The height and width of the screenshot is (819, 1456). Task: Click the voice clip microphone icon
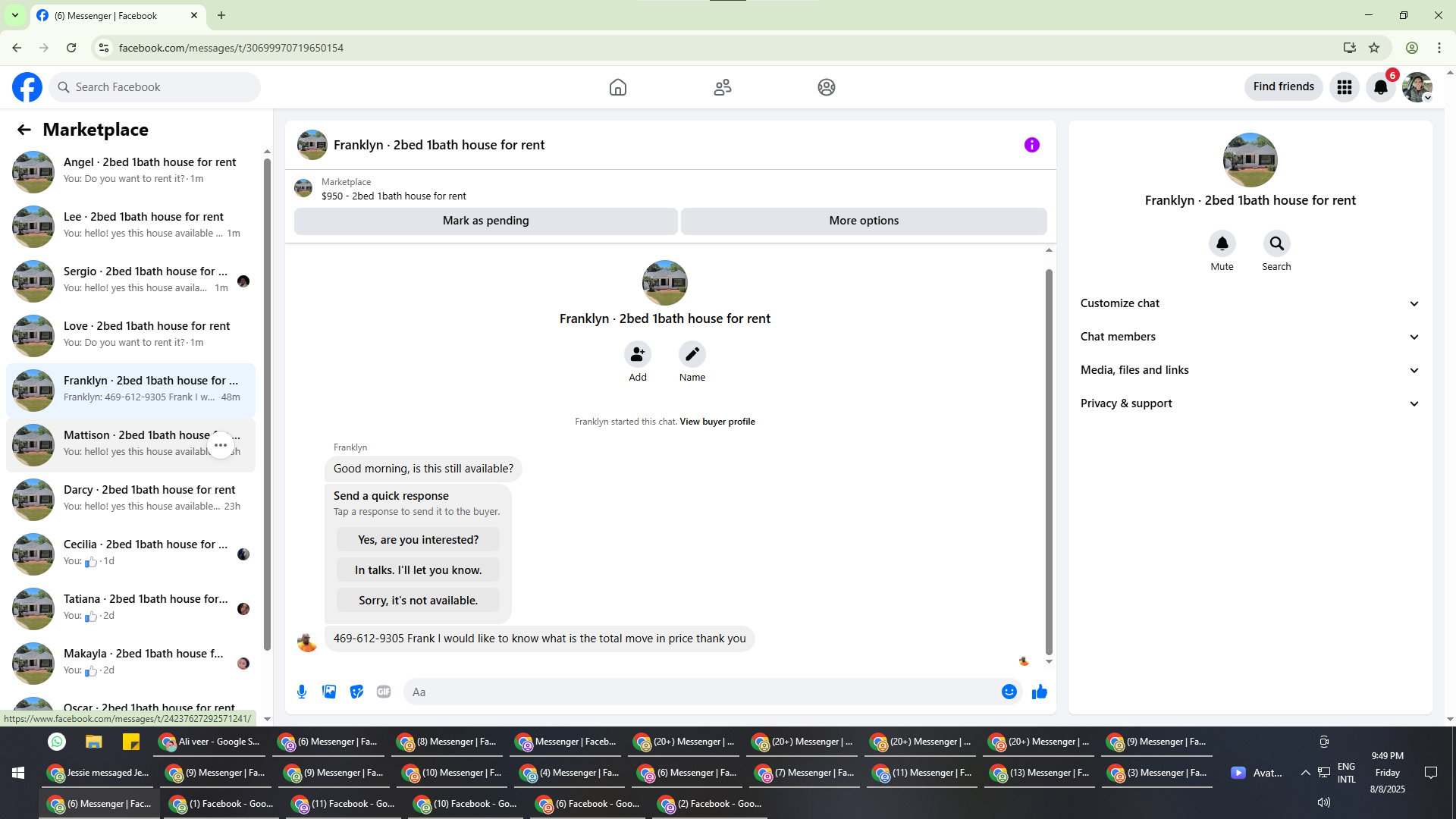[x=302, y=692]
